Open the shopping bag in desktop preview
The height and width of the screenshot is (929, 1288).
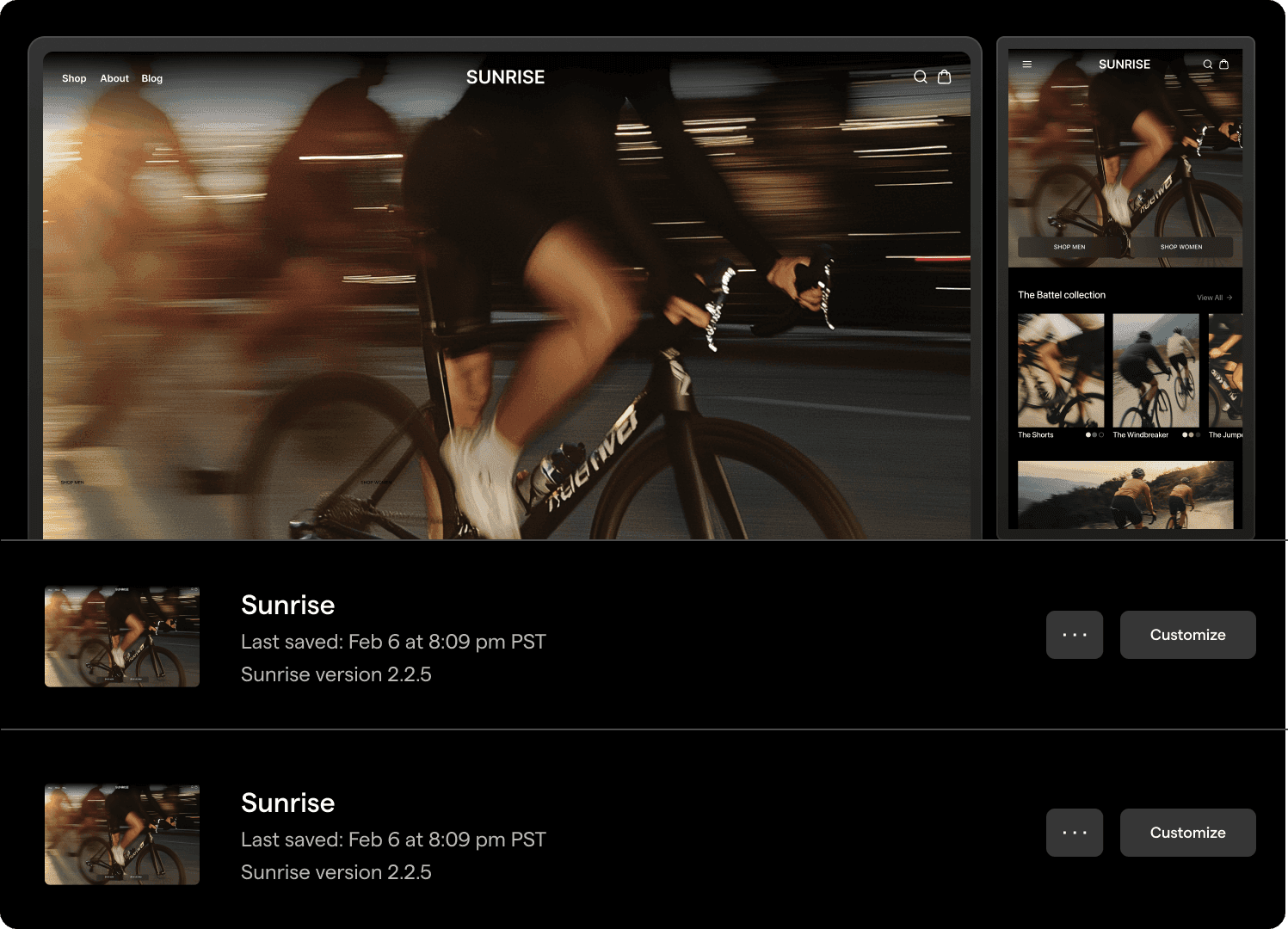944,77
